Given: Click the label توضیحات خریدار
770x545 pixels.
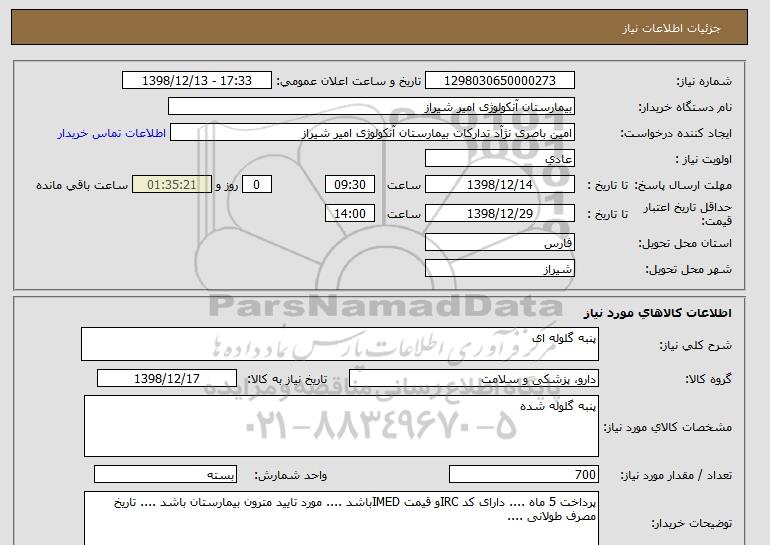Looking at the screenshot, I should pos(691,523).
